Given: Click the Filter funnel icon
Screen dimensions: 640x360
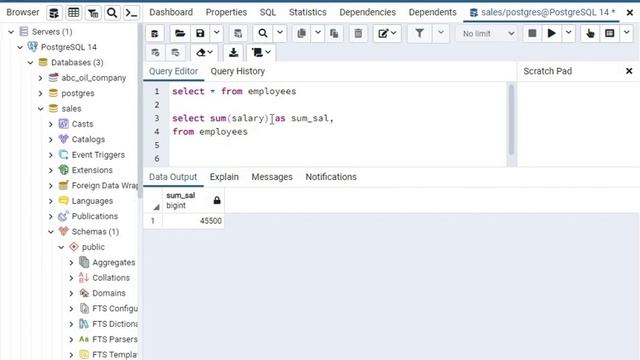Looking at the screenshot, I should 420,33.
